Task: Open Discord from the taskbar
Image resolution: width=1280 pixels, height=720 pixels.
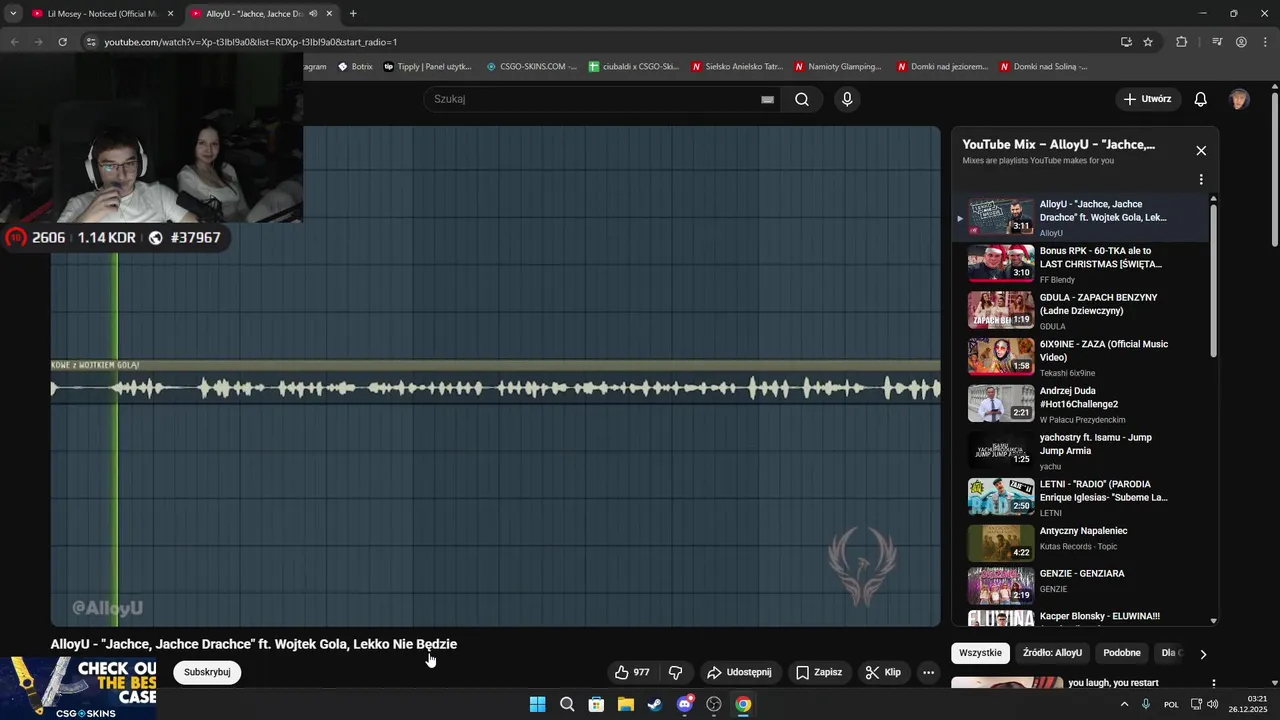Action: (685, 704)
